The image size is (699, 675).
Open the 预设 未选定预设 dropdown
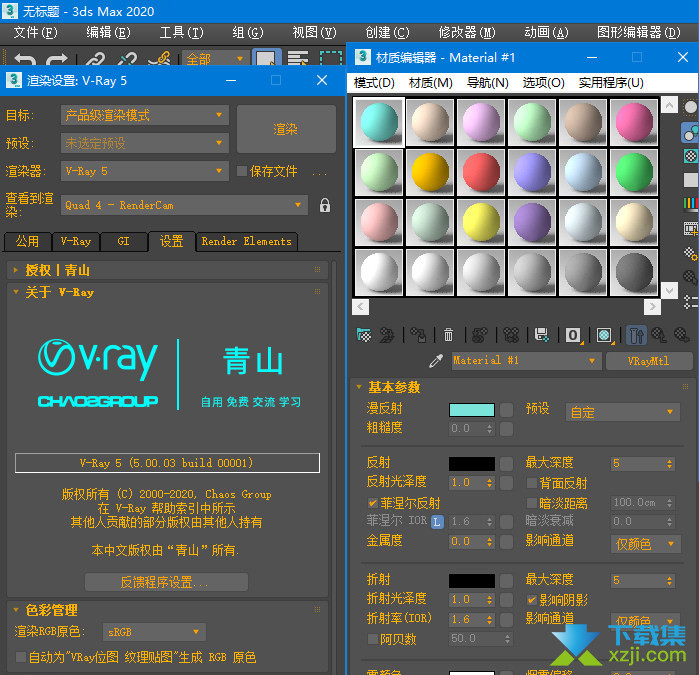point(145,143)
